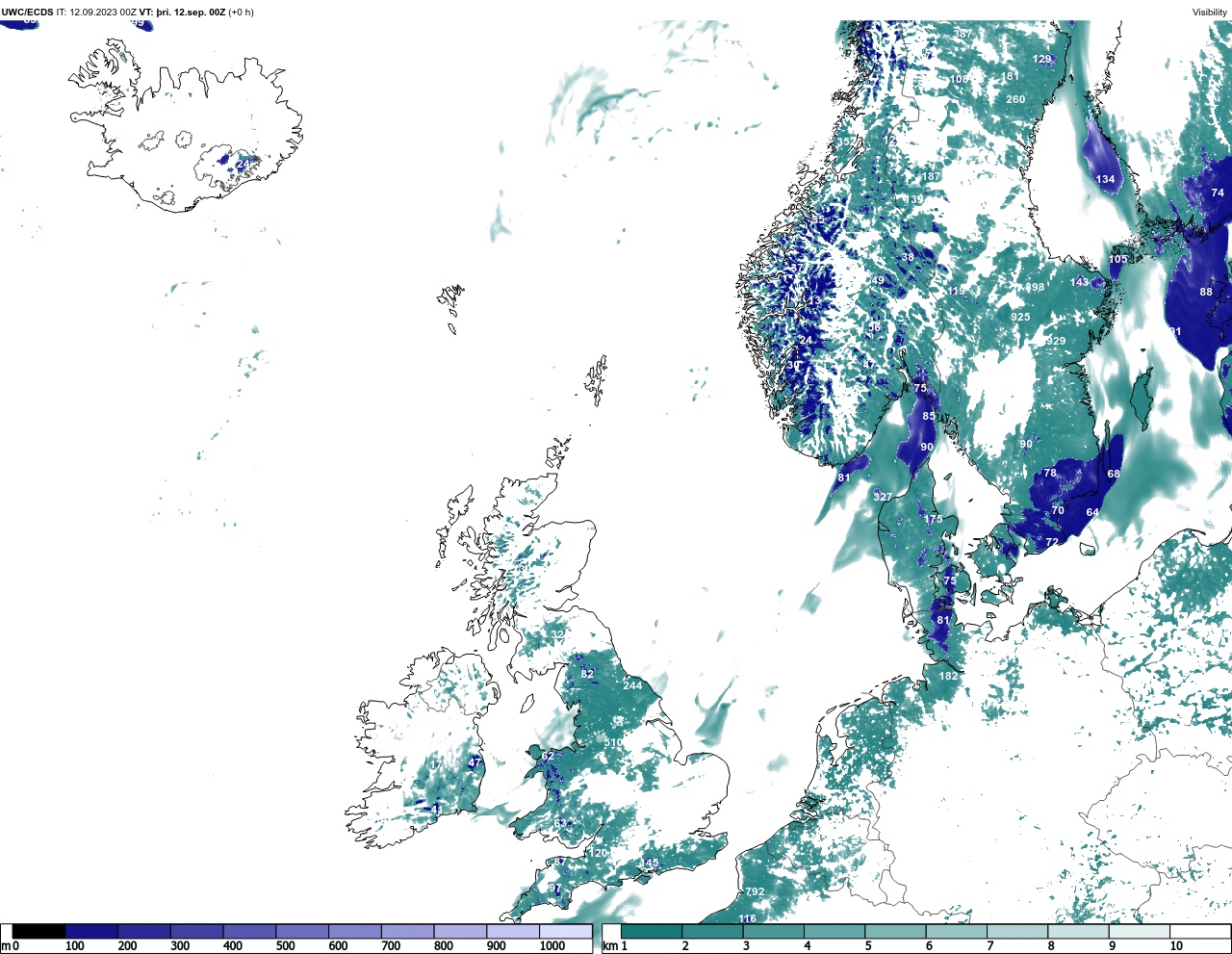Viewport: 1232px width, 954px height.
Task: Click the value 88 in the dark blue Baltic area
Action: click(x=1206, y=292)
